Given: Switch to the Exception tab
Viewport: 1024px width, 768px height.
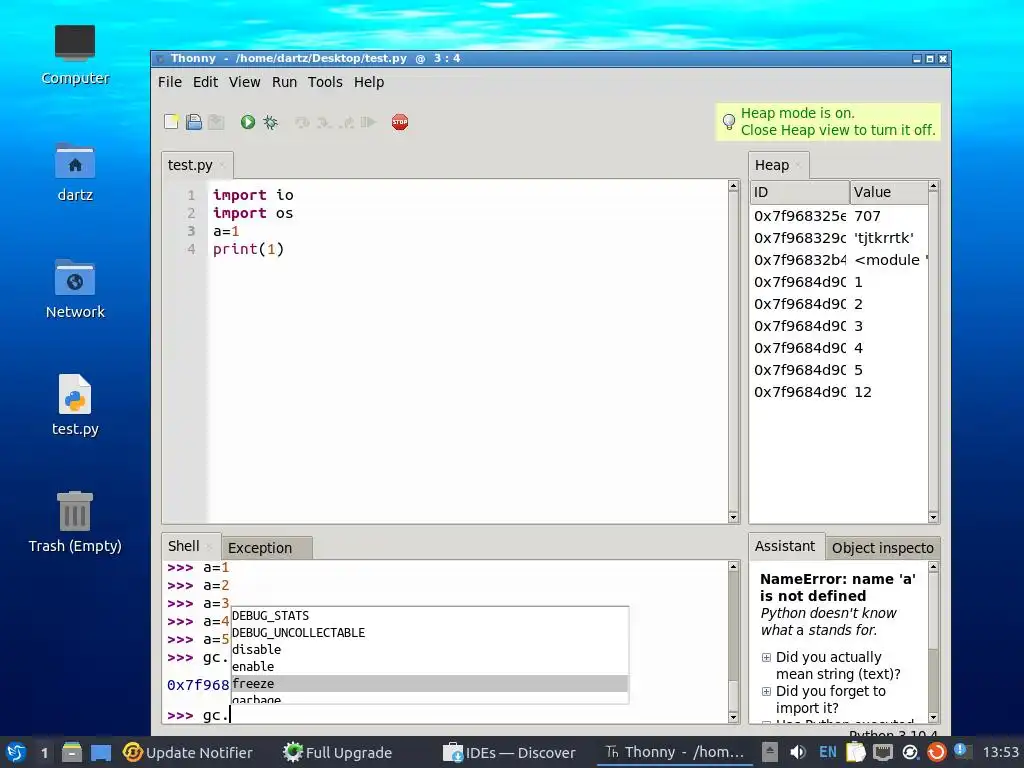Looking at the screenshot, I should pos(266,548).
